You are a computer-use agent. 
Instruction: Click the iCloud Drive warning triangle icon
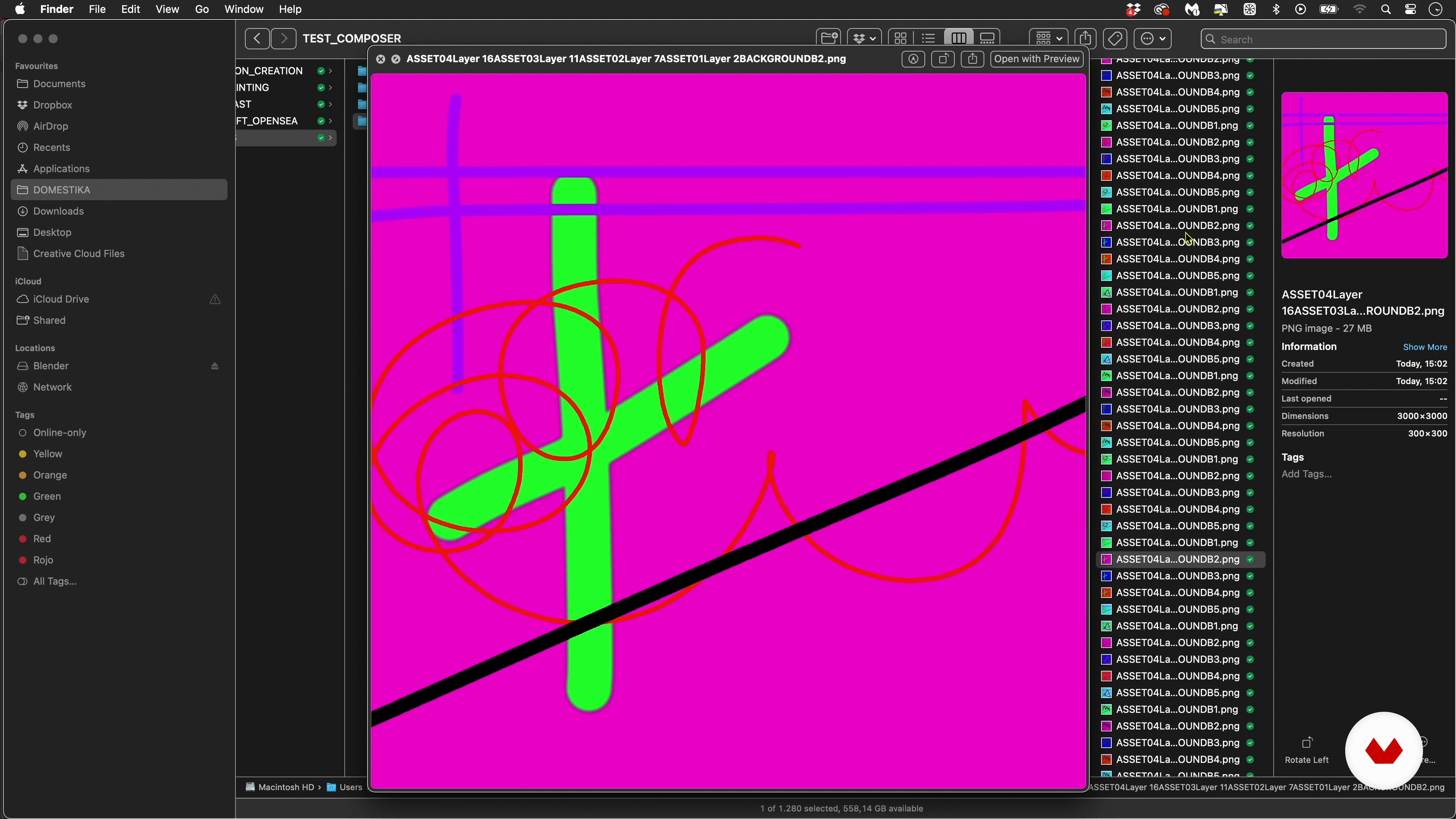tap(215, 300)
